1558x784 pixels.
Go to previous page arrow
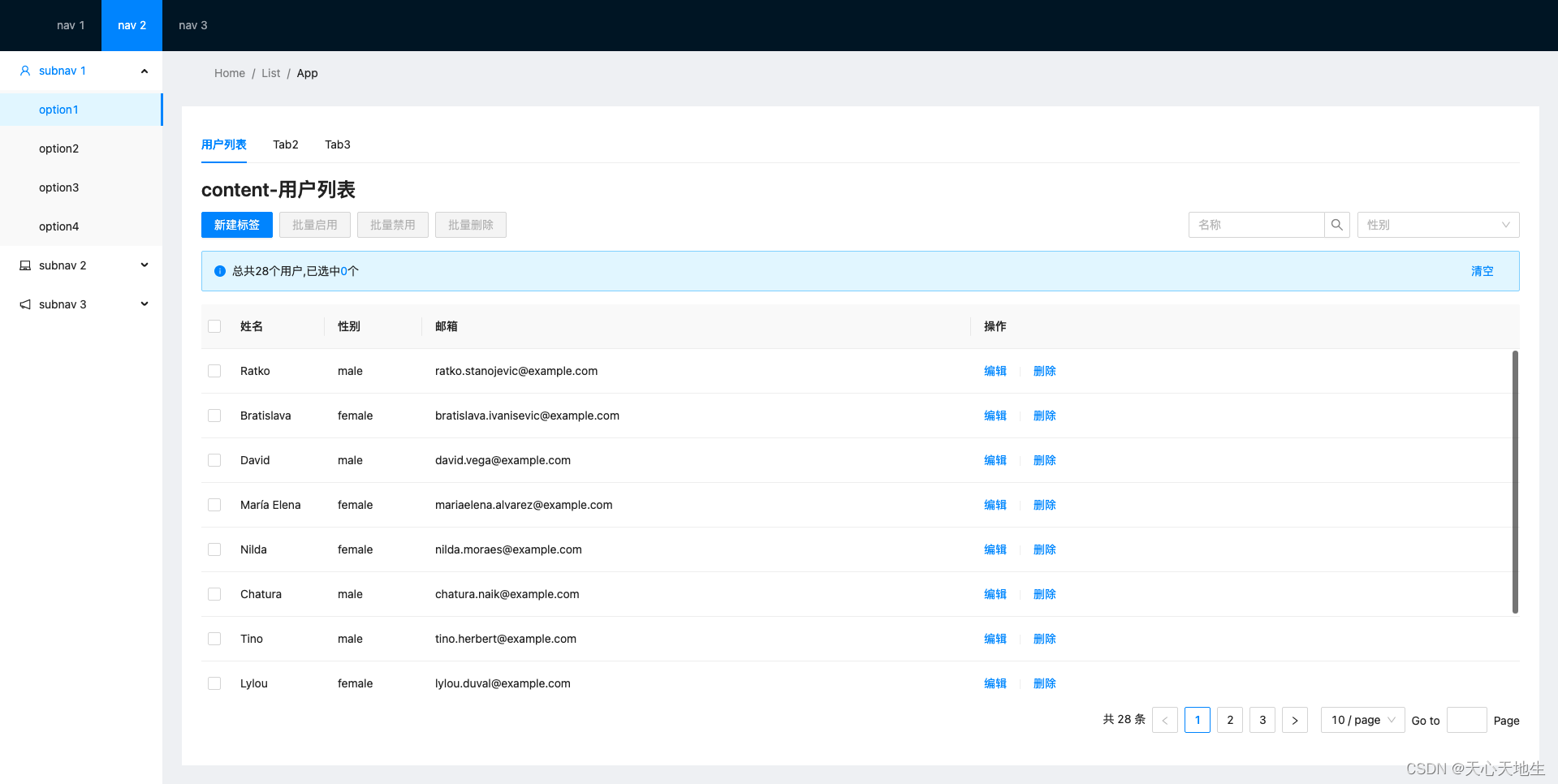(1165, 720)
